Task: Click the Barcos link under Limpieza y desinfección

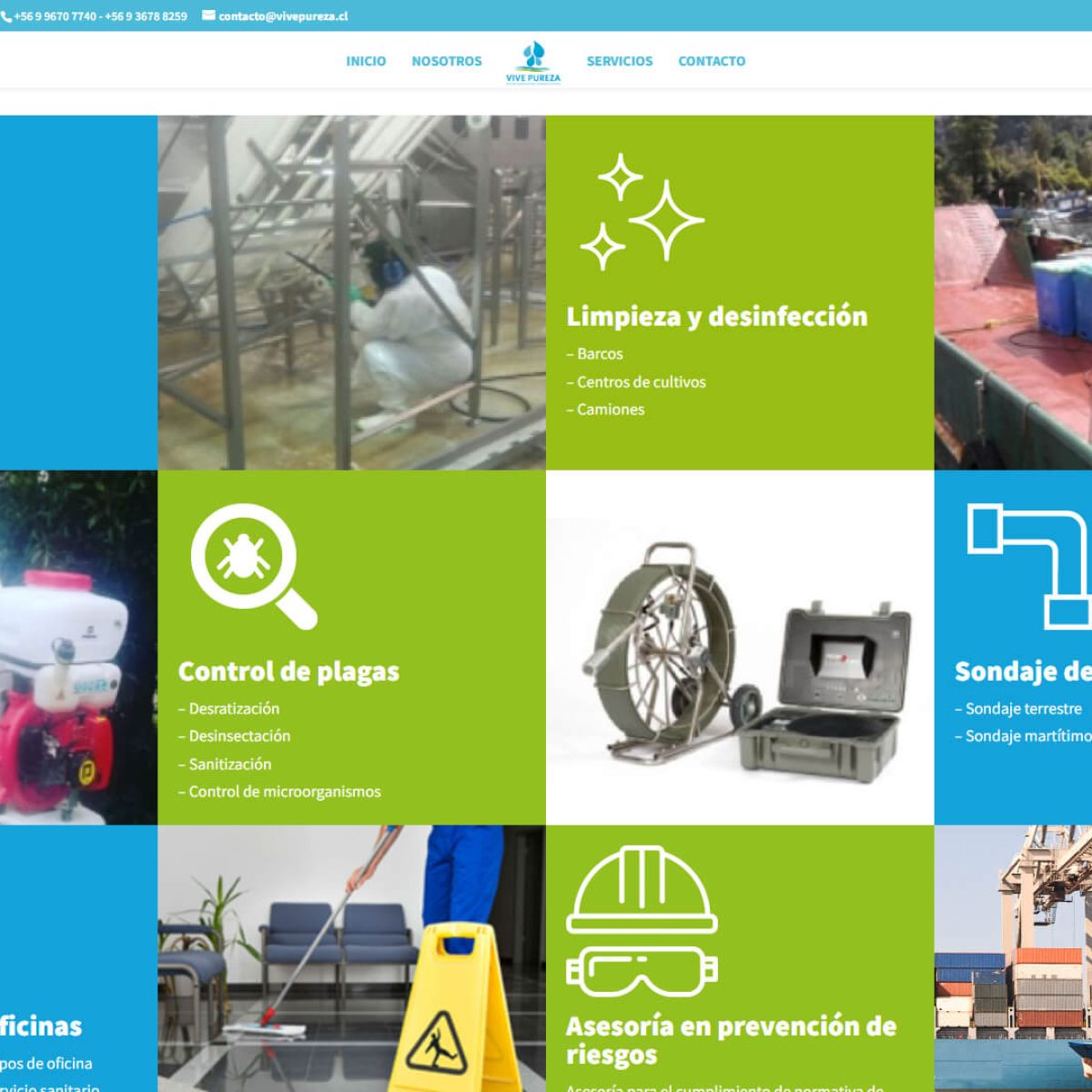Action: [x=600, y=354]
